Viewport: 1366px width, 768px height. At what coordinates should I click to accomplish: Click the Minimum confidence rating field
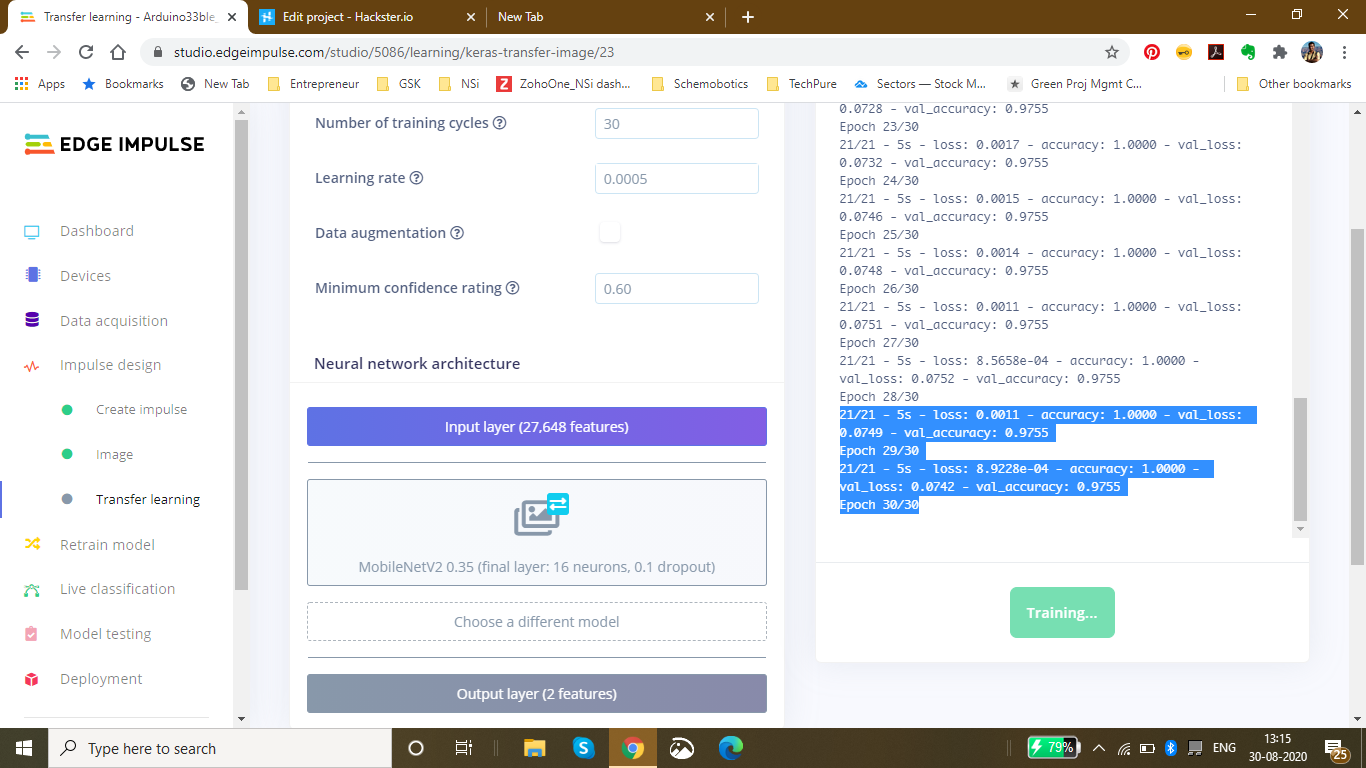point(676,288)
